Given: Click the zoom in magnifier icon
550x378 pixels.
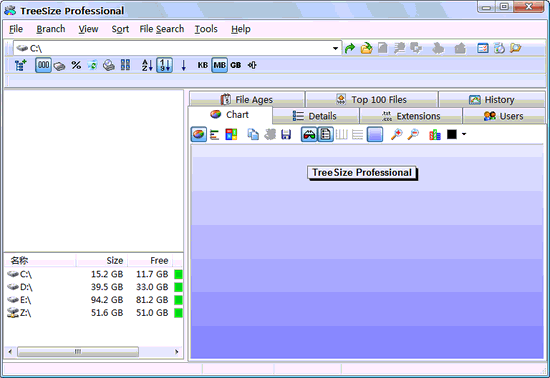Looking at the screenshot, I should coord(396,134).
